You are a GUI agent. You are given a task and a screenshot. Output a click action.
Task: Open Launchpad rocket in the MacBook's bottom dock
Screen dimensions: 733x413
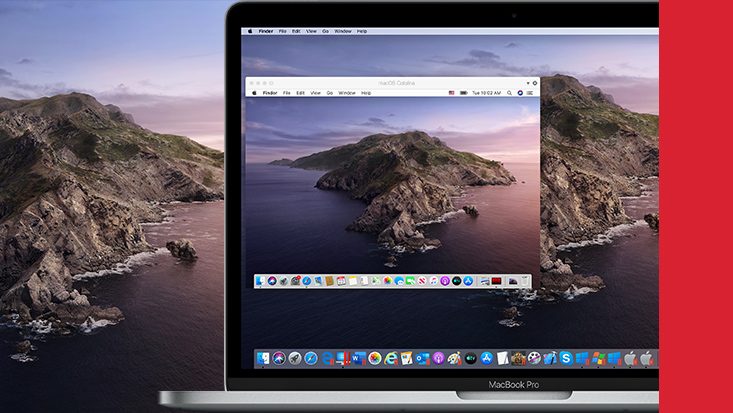(x=295, y=358)
